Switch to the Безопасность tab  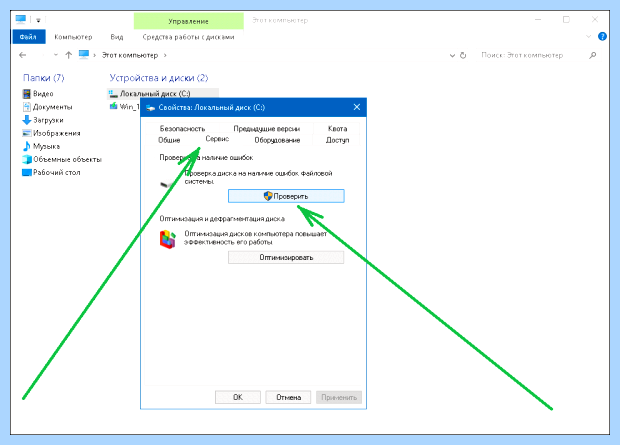[182, 129]
